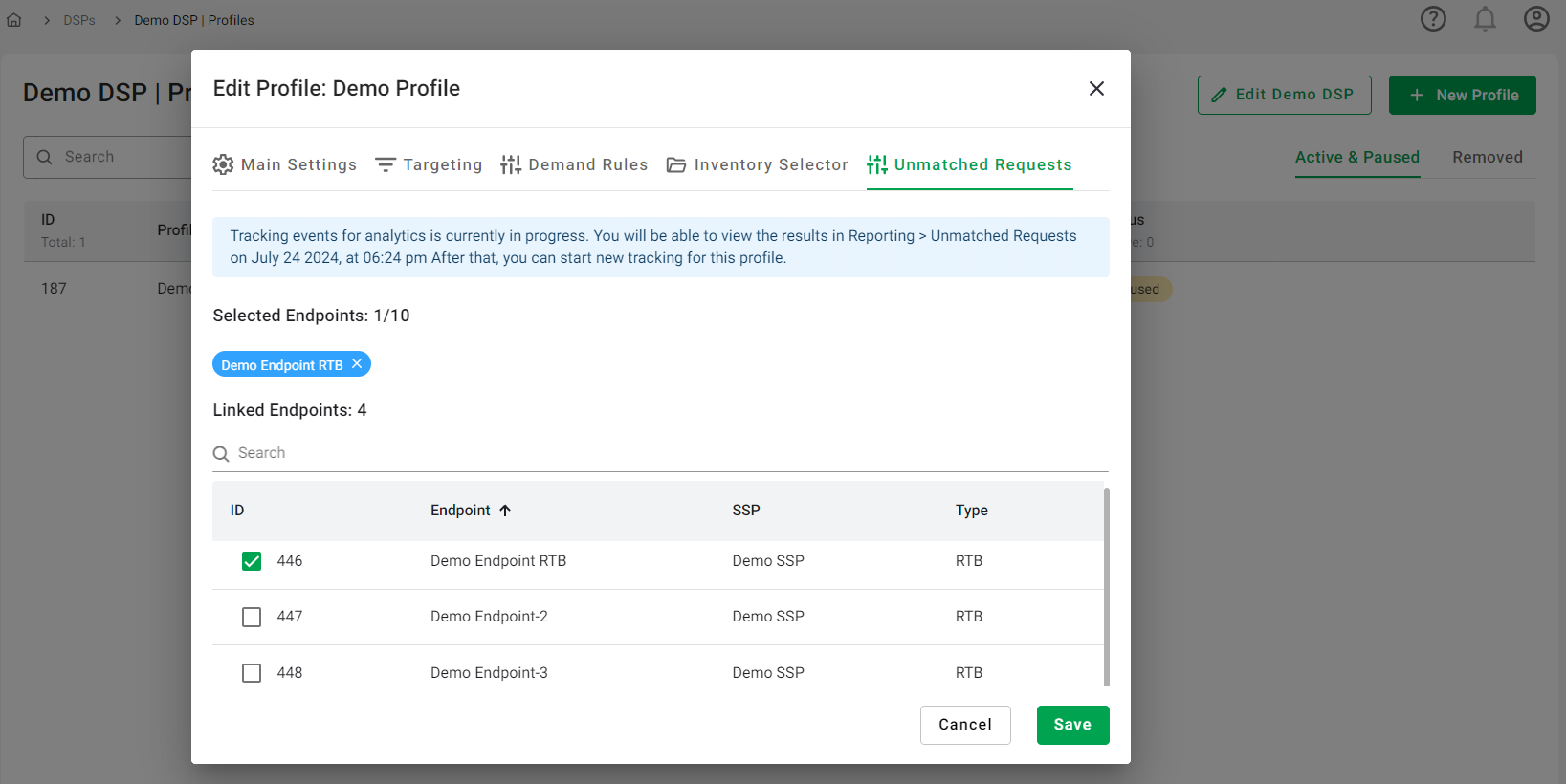Image resolution: width=1566 pixels, height=784 pixels.
Task: Click the endpoints table vertical scrollbar
Action: 1107,585
